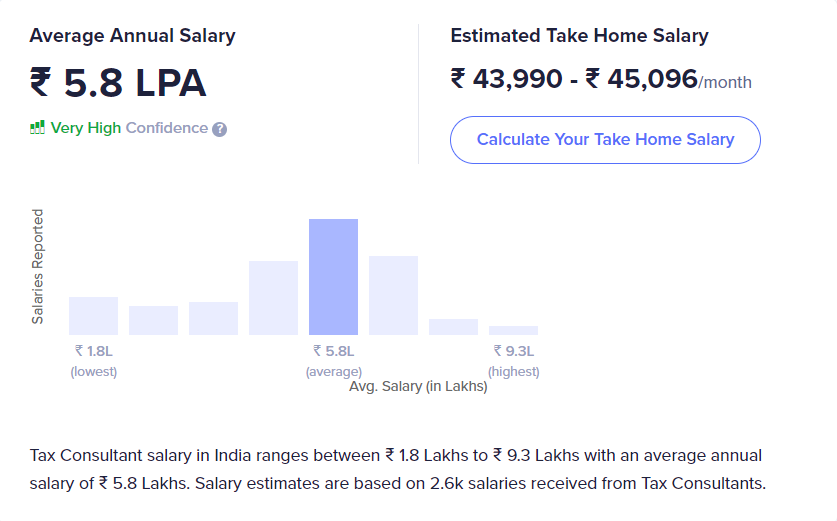The width and height of the screenshot is (837, 521).
Task: Click the second bar in the salary histogram
Action: pos(153,320)
